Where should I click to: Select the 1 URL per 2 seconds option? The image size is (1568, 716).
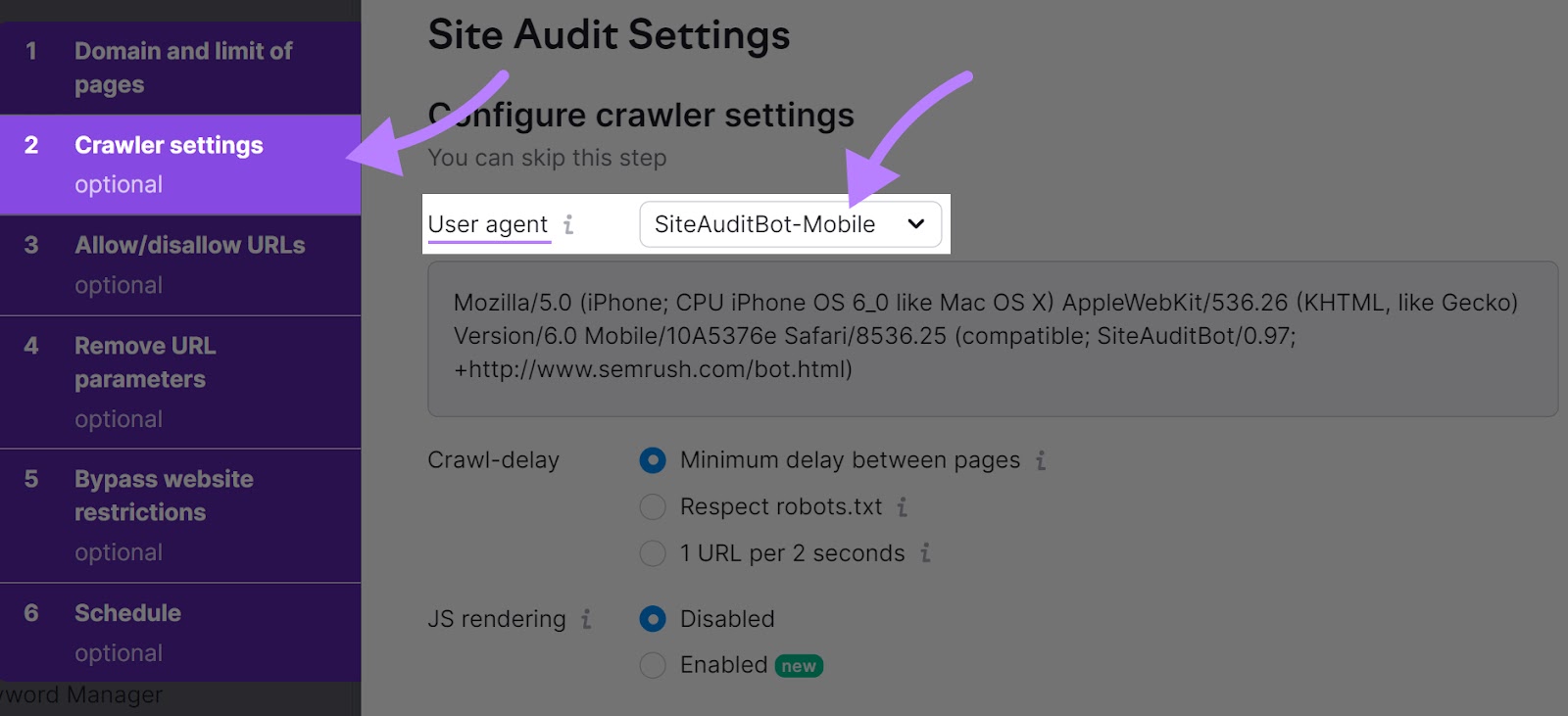653,553
